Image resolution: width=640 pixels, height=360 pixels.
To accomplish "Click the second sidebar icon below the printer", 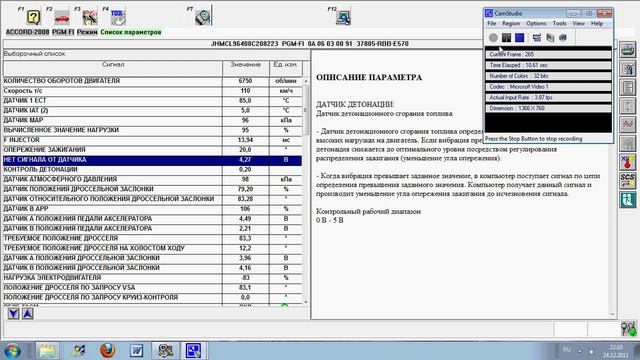I will [x=627, y=68].
